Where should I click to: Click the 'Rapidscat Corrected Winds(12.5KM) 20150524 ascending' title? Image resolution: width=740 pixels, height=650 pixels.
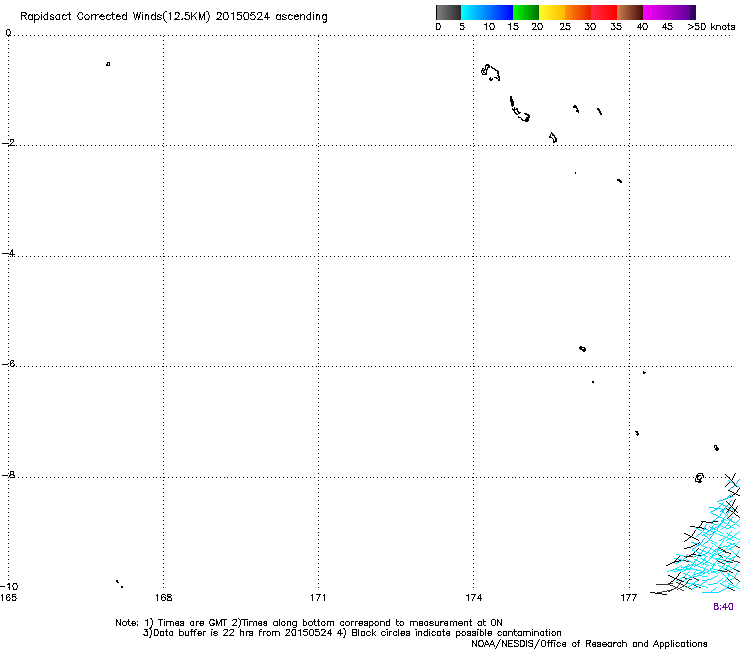pos(174,17)
